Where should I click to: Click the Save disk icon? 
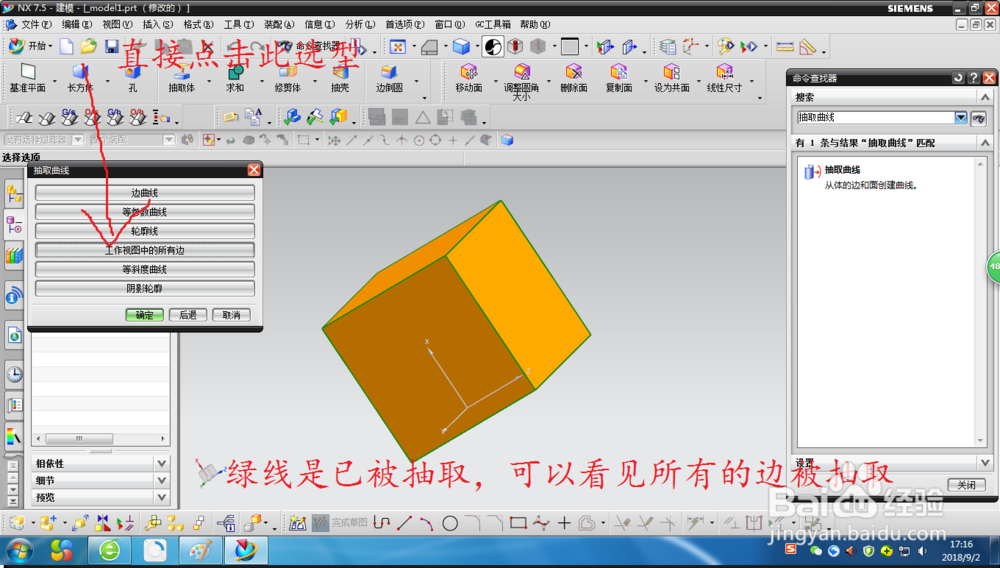pyautogui.click(x=112, y=47)
